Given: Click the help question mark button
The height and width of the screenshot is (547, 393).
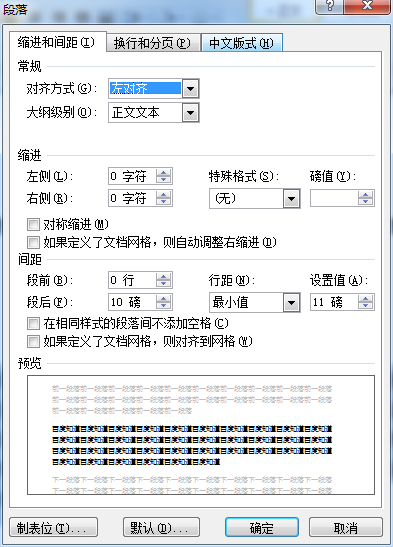Looking at the screenshot, I should [x=329, y=6].
